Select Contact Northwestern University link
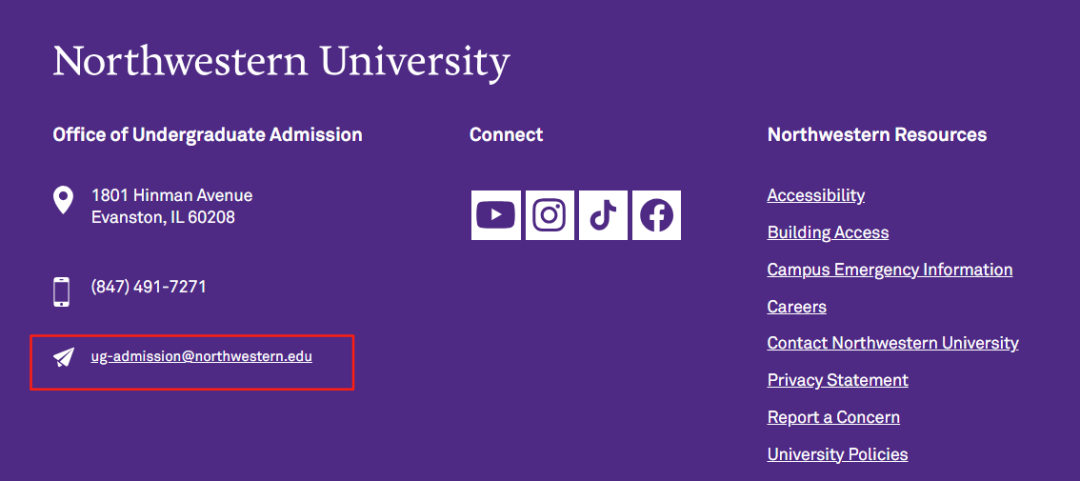The image size is (1080, 481). coord(892,343)
